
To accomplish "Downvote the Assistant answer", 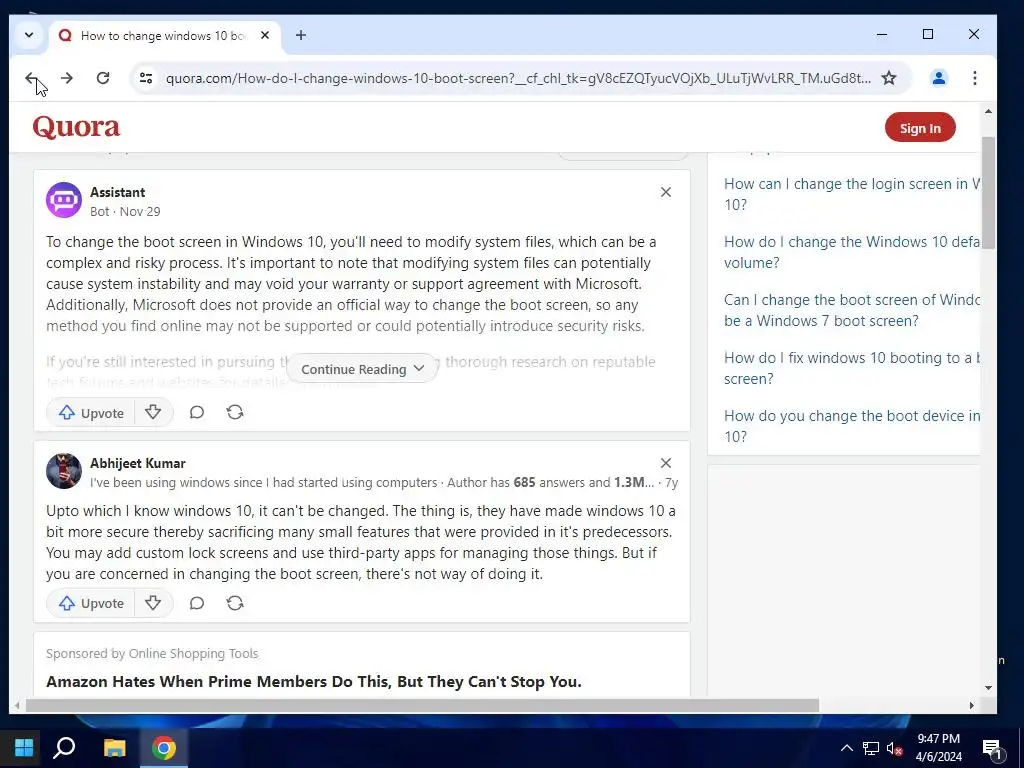I will click(x=153, y=413).
